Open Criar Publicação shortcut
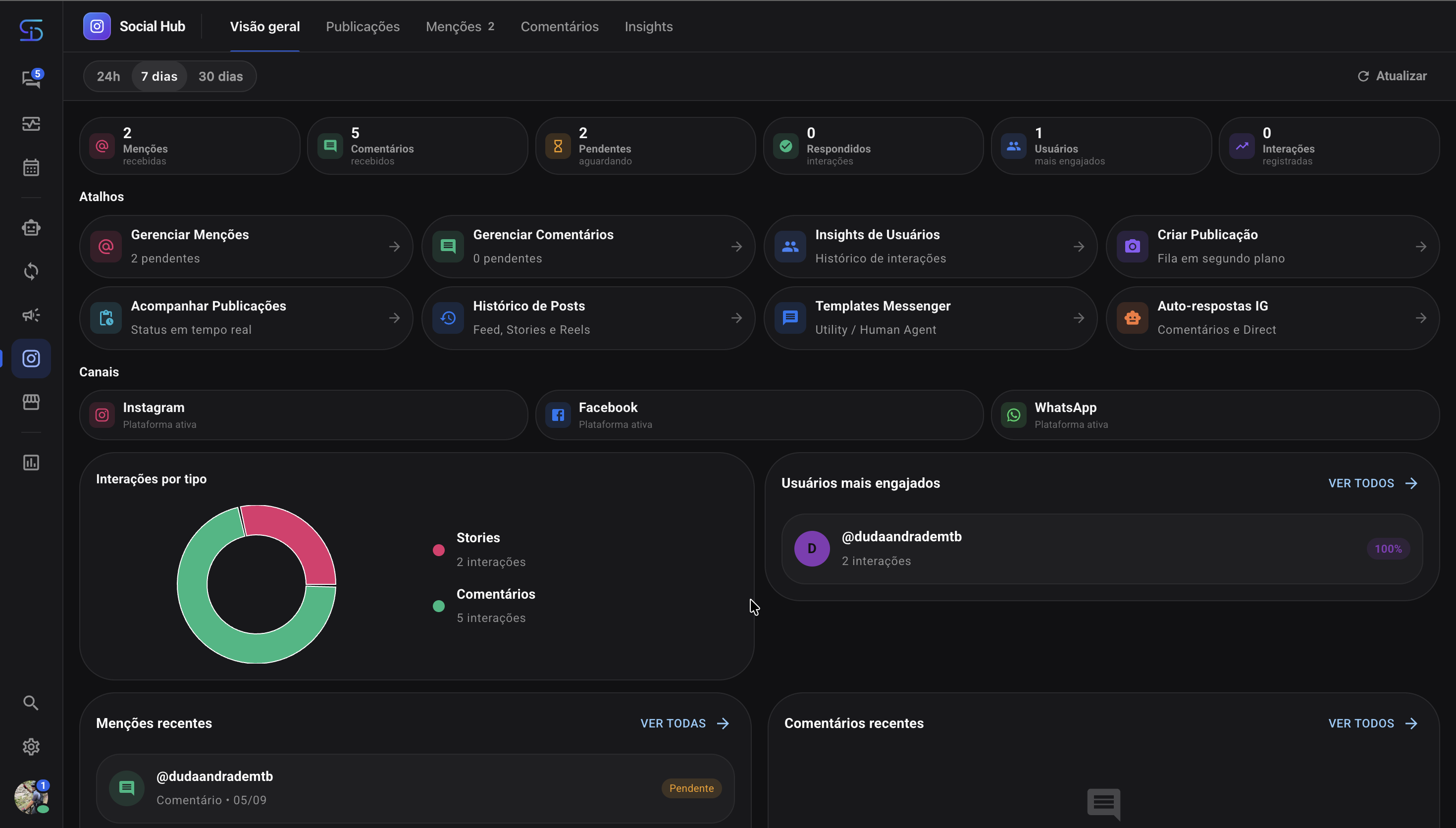1456x828 pixels. (x=1273, y=246)
